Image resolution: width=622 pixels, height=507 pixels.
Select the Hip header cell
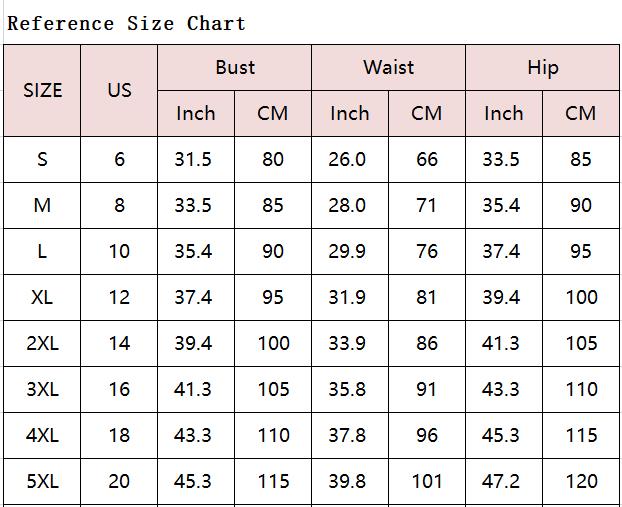(x=543, y=67)
